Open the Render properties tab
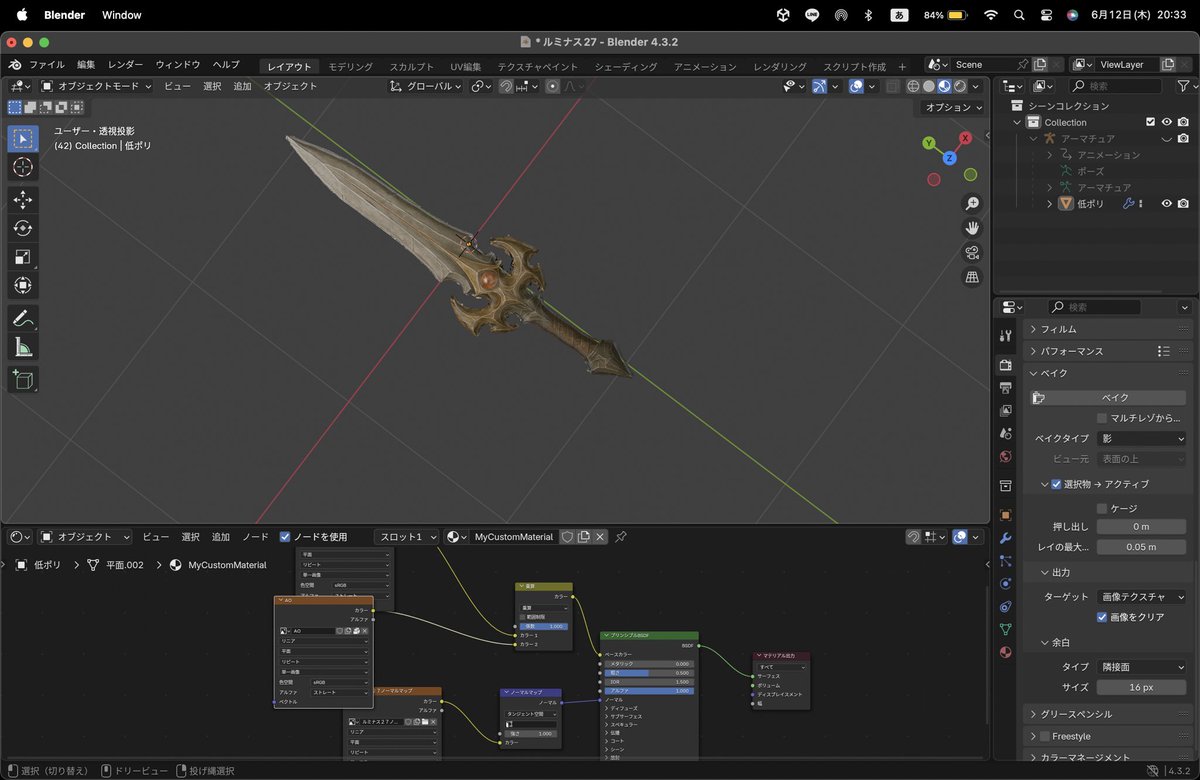Viewport: 1200px width, 780px height. pos(1006,365)
